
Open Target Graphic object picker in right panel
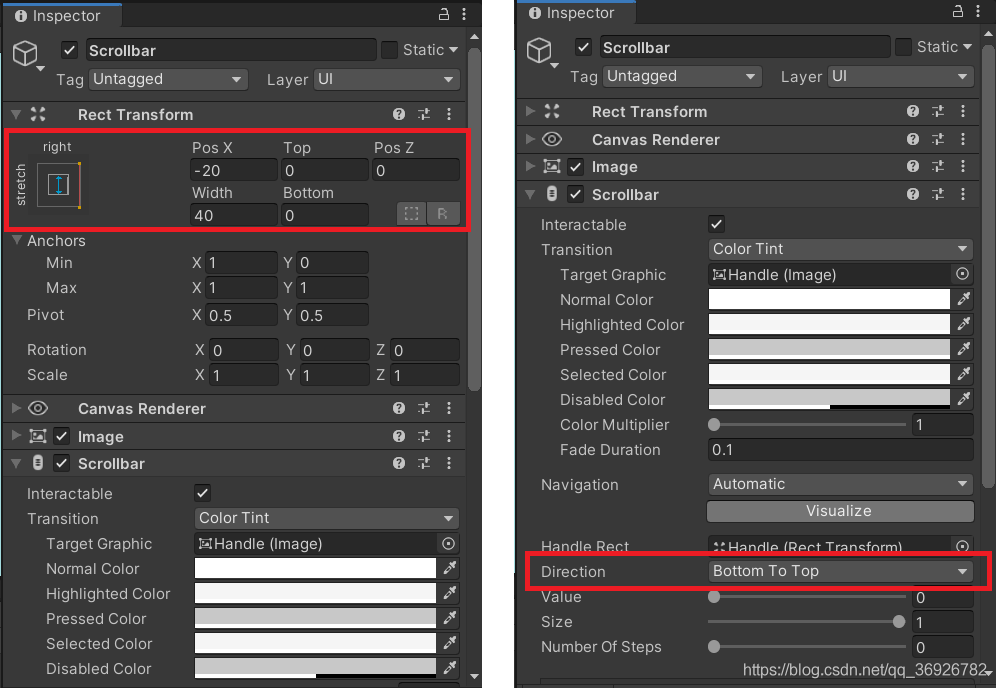coord(962,274)
